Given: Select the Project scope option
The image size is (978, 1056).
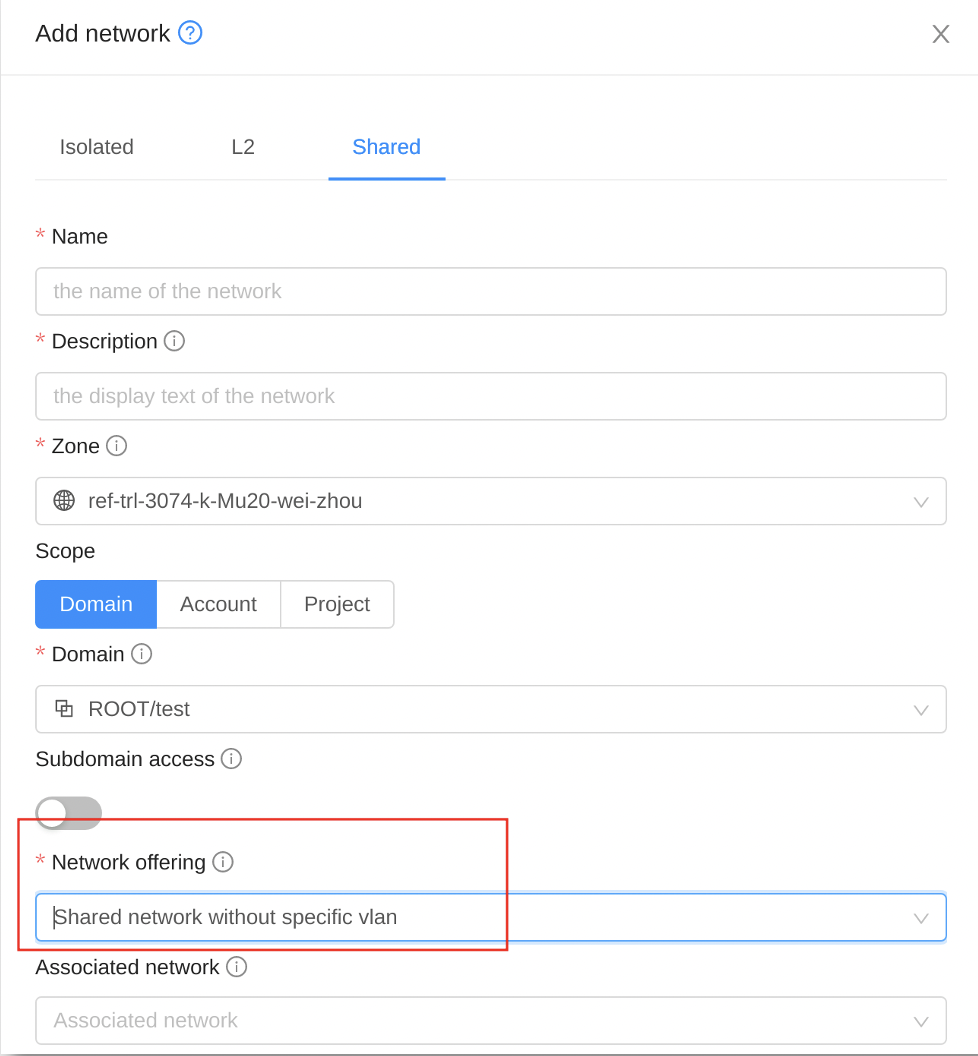Looking at the screenshot, I should point(337,604).
